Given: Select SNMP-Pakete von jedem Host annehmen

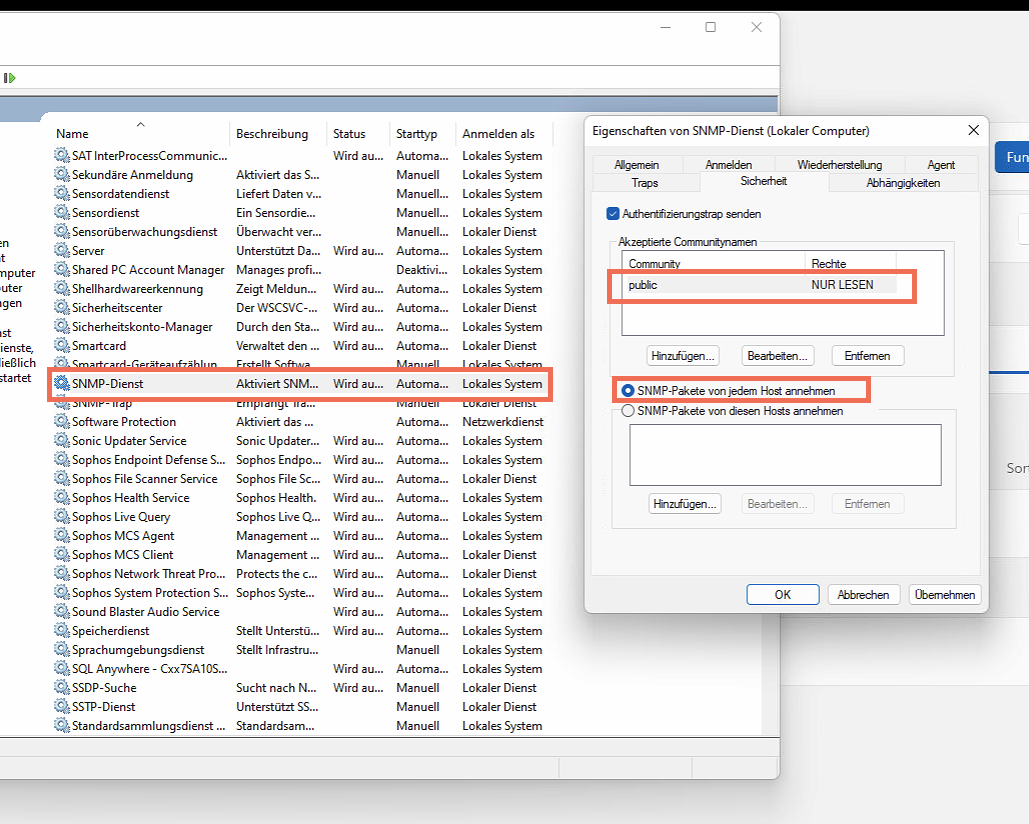Looking at the screenshot, I should click(628, 391).
